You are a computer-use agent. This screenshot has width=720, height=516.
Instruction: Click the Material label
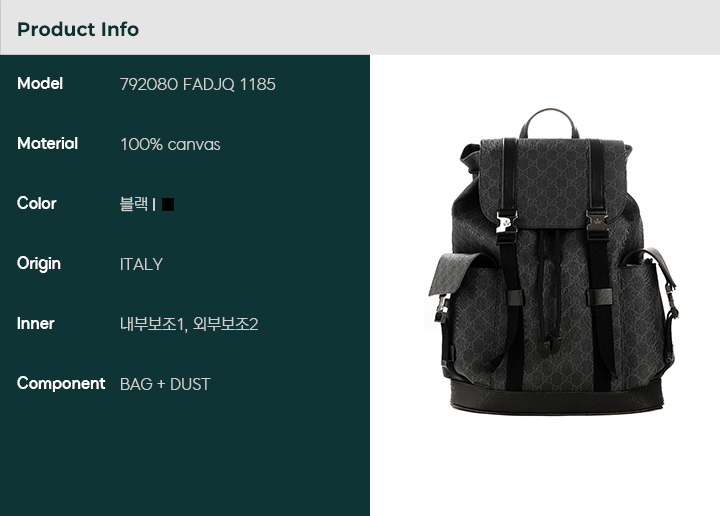(47, 144)
